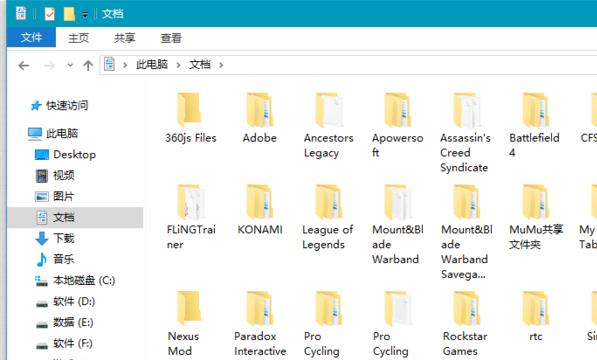Click the document icon in address bar

pos(110,64)
